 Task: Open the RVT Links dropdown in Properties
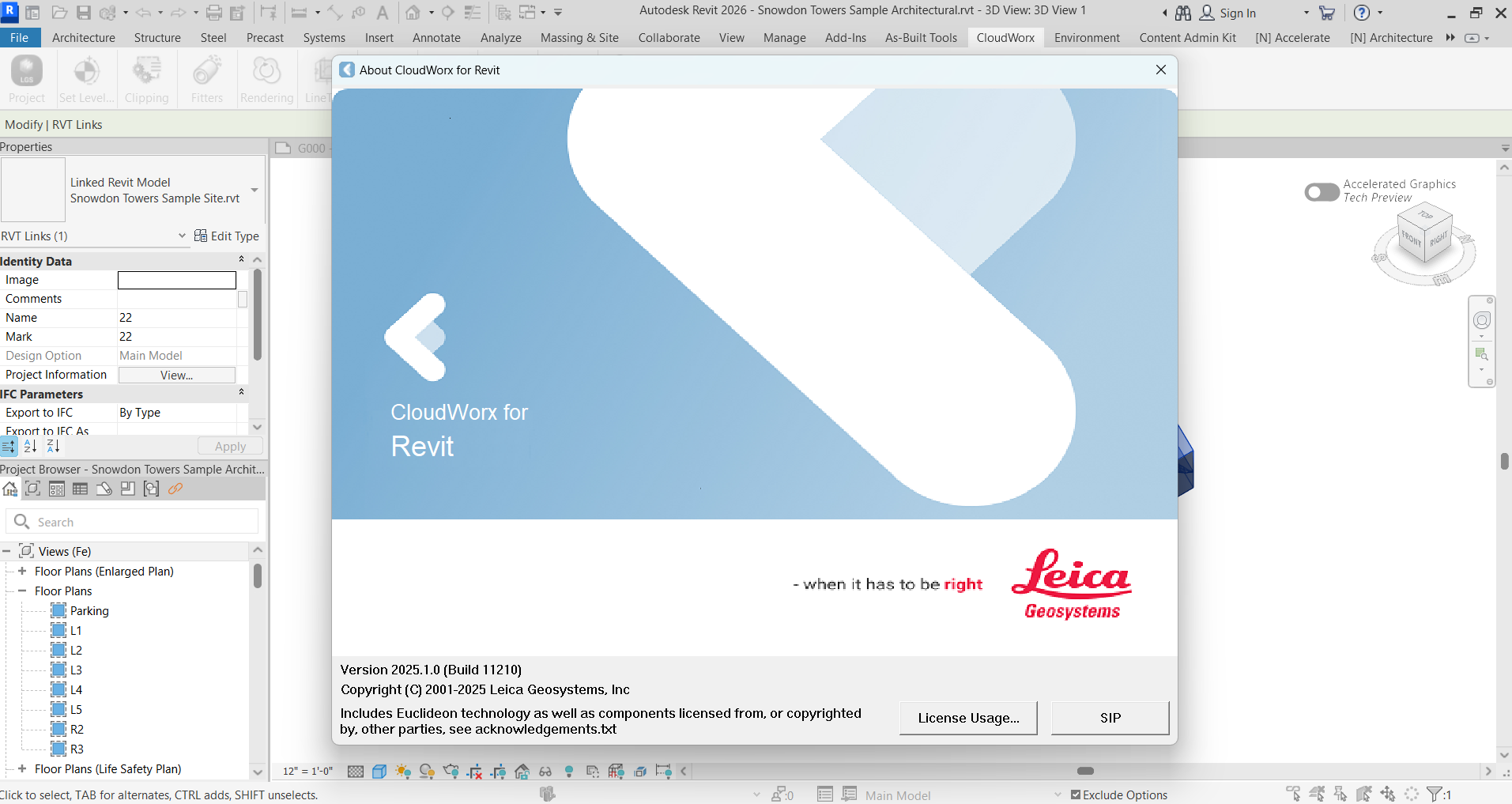point(182,236)
